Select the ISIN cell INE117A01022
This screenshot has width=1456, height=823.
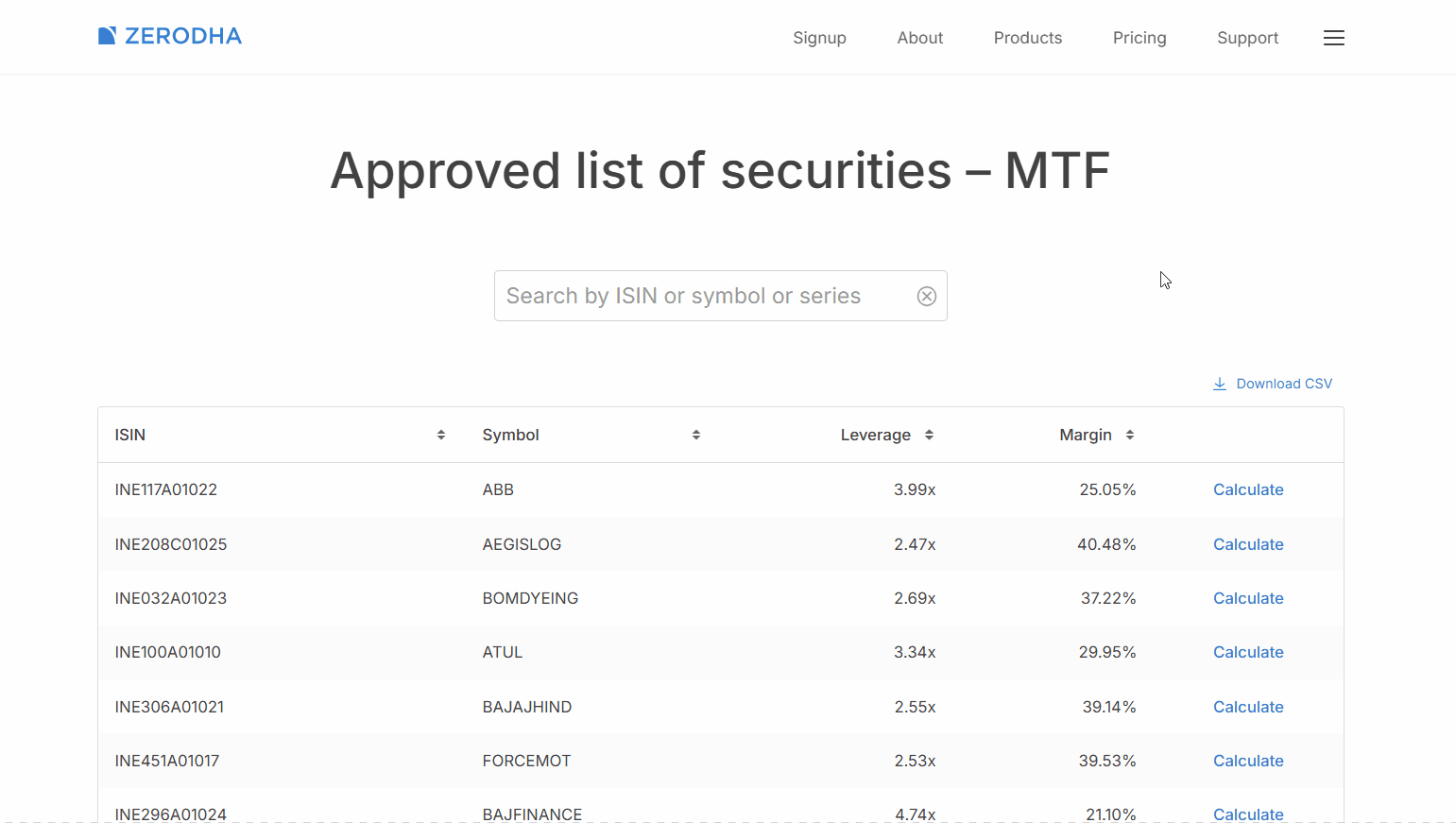[166, 489]
